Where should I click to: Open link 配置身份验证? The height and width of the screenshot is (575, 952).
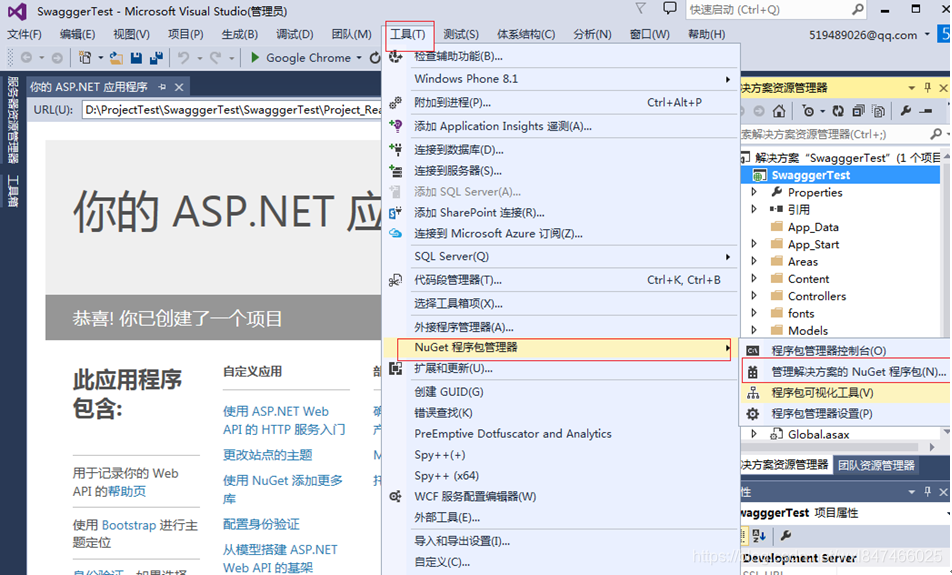pyautogui.click(x=261, y=524)
